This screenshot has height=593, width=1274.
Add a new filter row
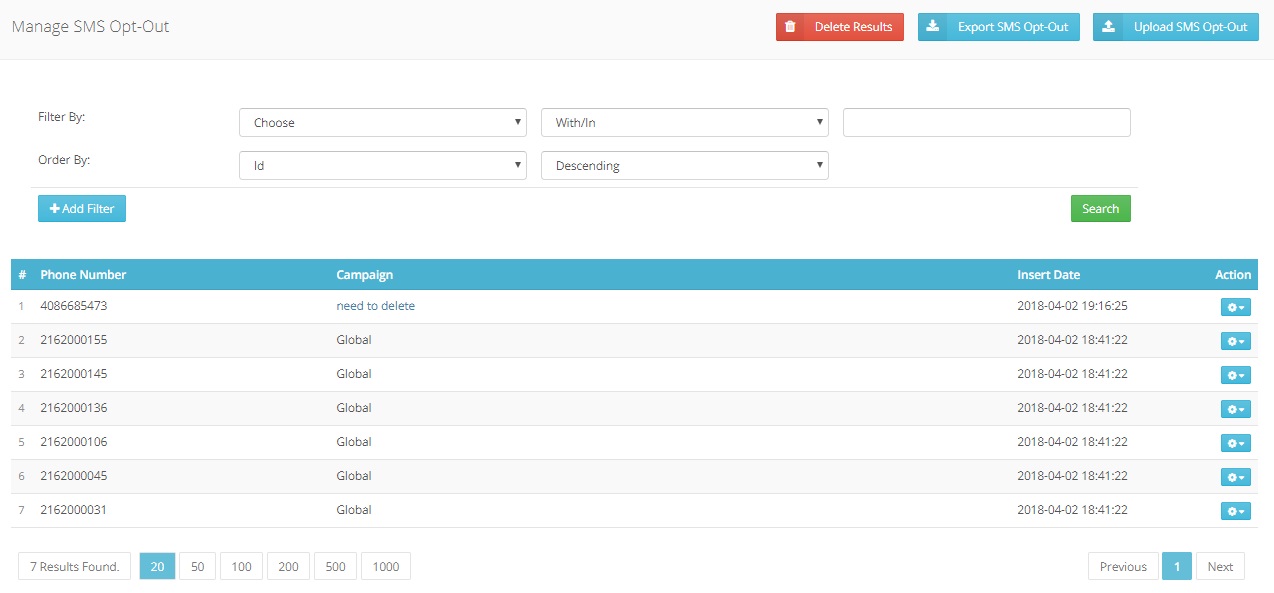coord(82,209)
